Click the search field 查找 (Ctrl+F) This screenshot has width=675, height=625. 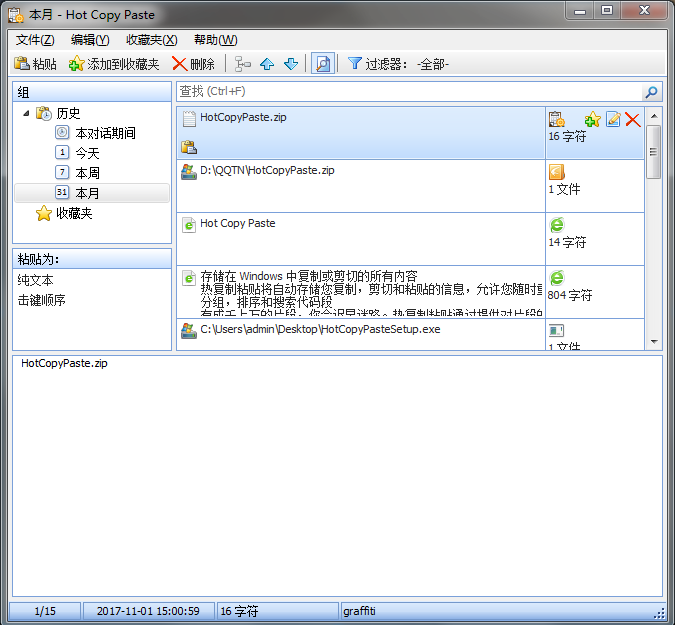(x=409, y=91)
